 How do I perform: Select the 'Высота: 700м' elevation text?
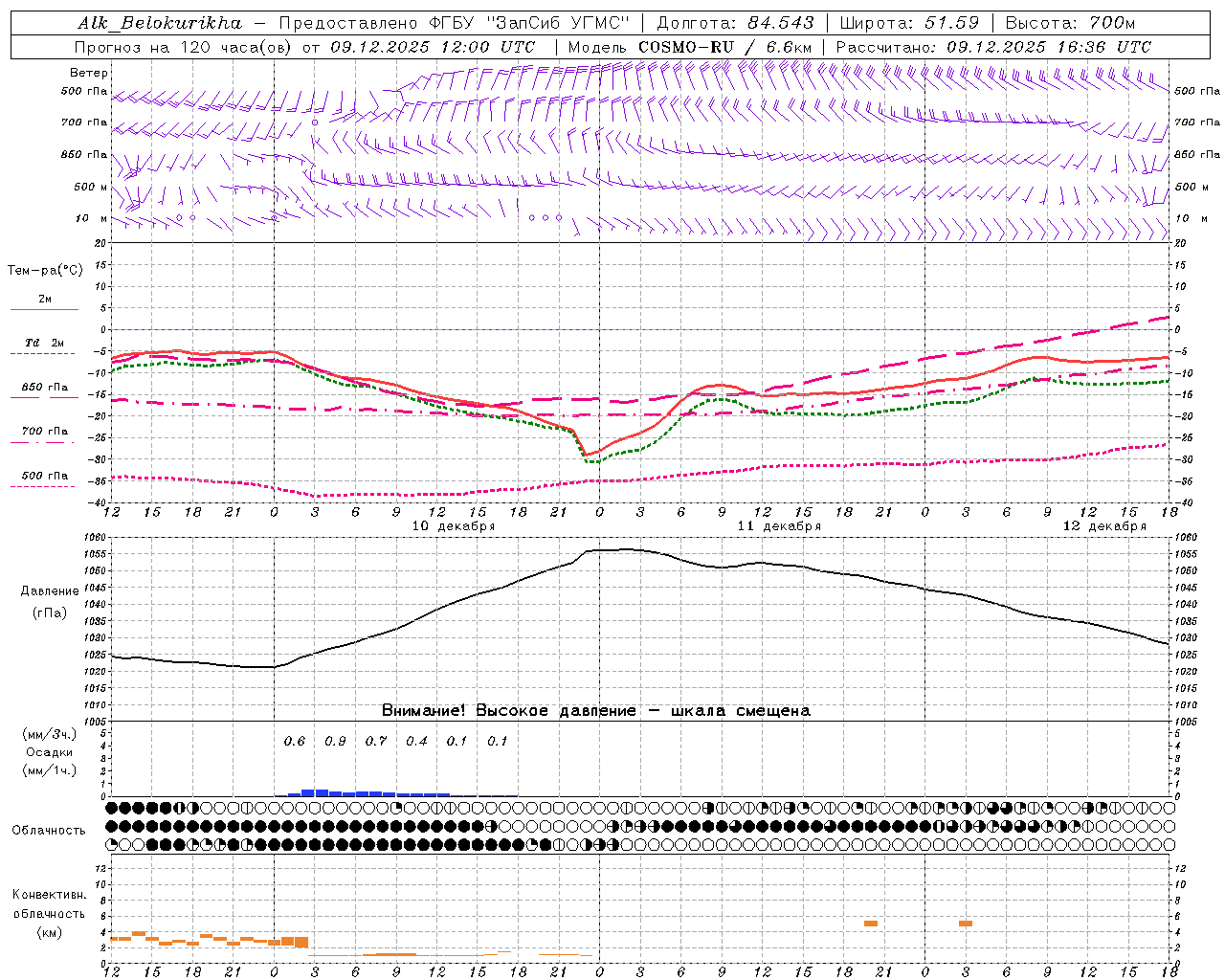click(x=1071, y=23)
